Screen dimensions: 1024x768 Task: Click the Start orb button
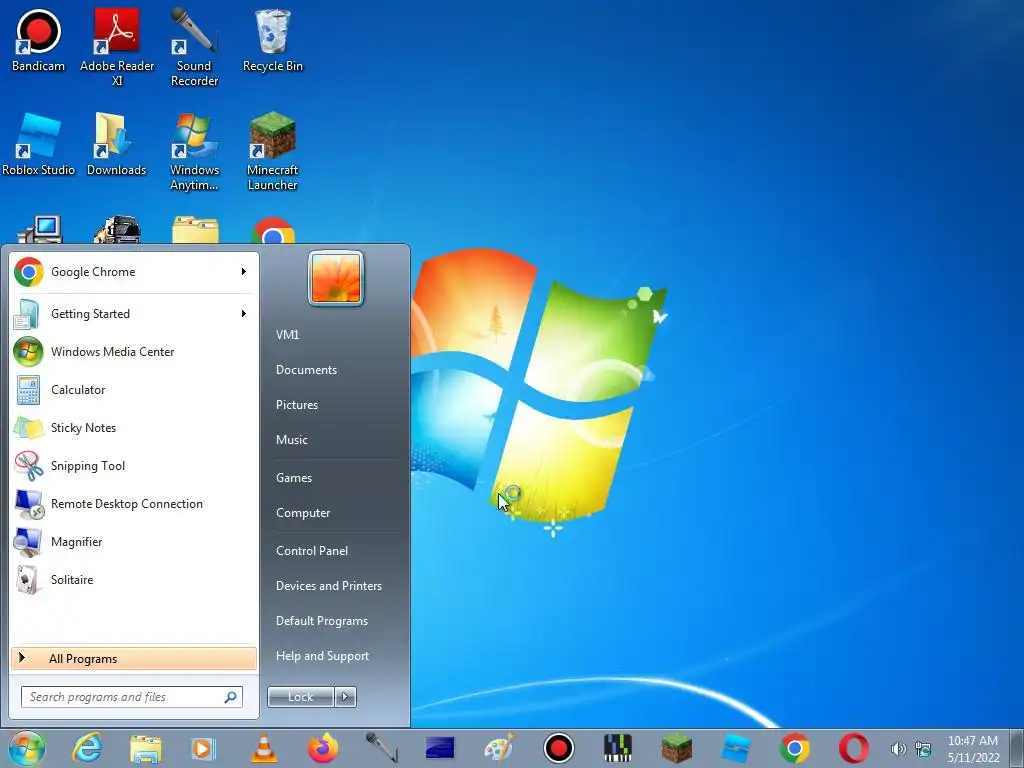pyautogui.click(x=27, y=748)
